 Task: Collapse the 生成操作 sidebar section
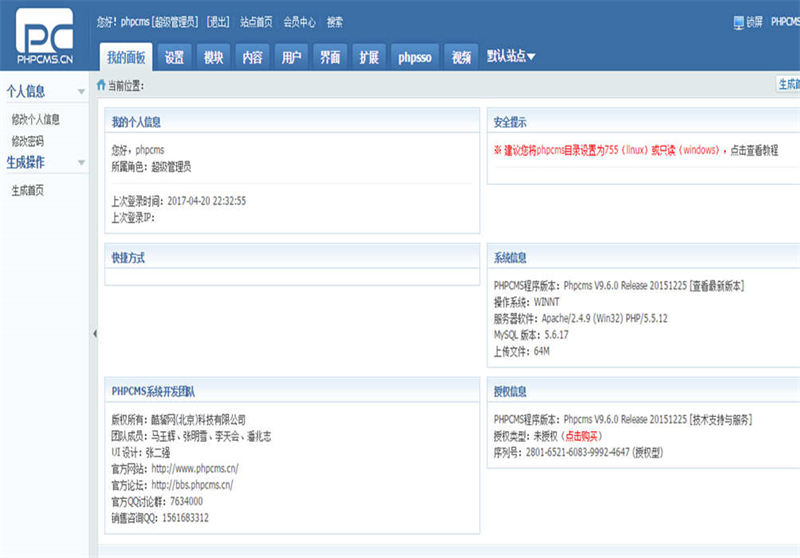tap(81, 163)
